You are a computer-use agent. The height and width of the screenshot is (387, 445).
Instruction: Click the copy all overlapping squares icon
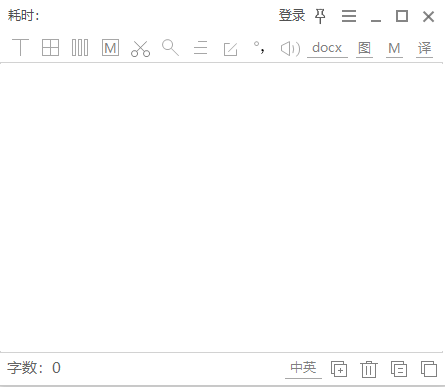429,369
